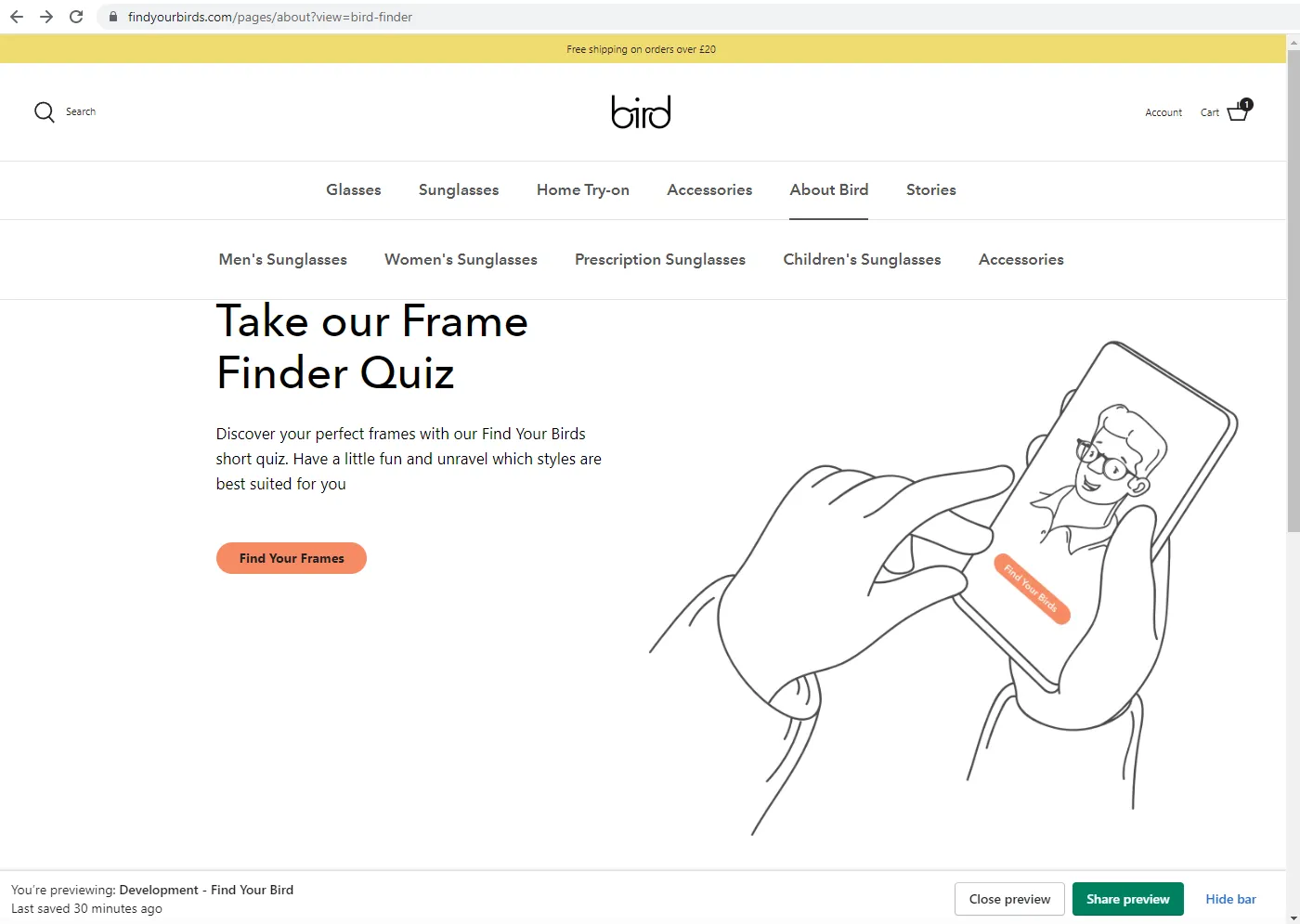Click the scrollbar up arrow

click(x=1293, y=42)
